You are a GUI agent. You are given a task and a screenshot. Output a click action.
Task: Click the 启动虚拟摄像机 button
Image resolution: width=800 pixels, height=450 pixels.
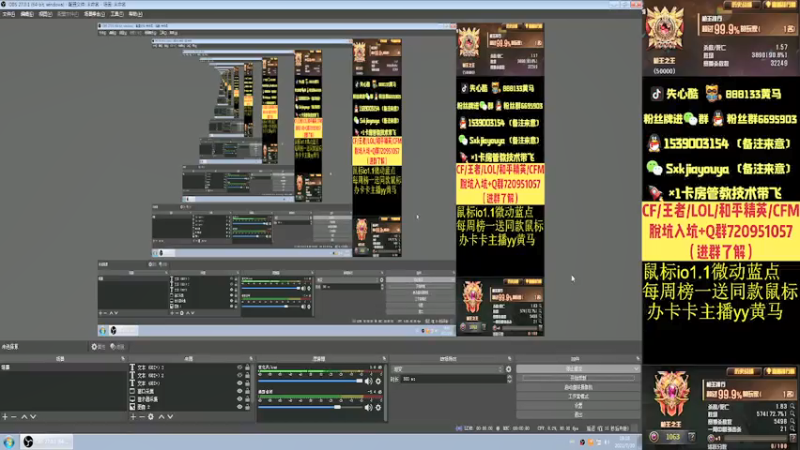tap(578, 387)
